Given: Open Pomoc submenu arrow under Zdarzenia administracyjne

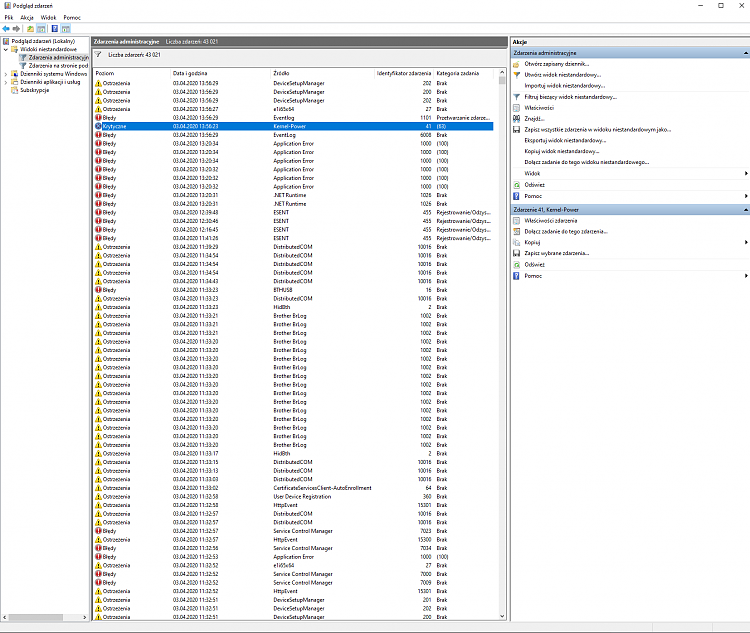Looking at the screenshot, I should point(746,196).
